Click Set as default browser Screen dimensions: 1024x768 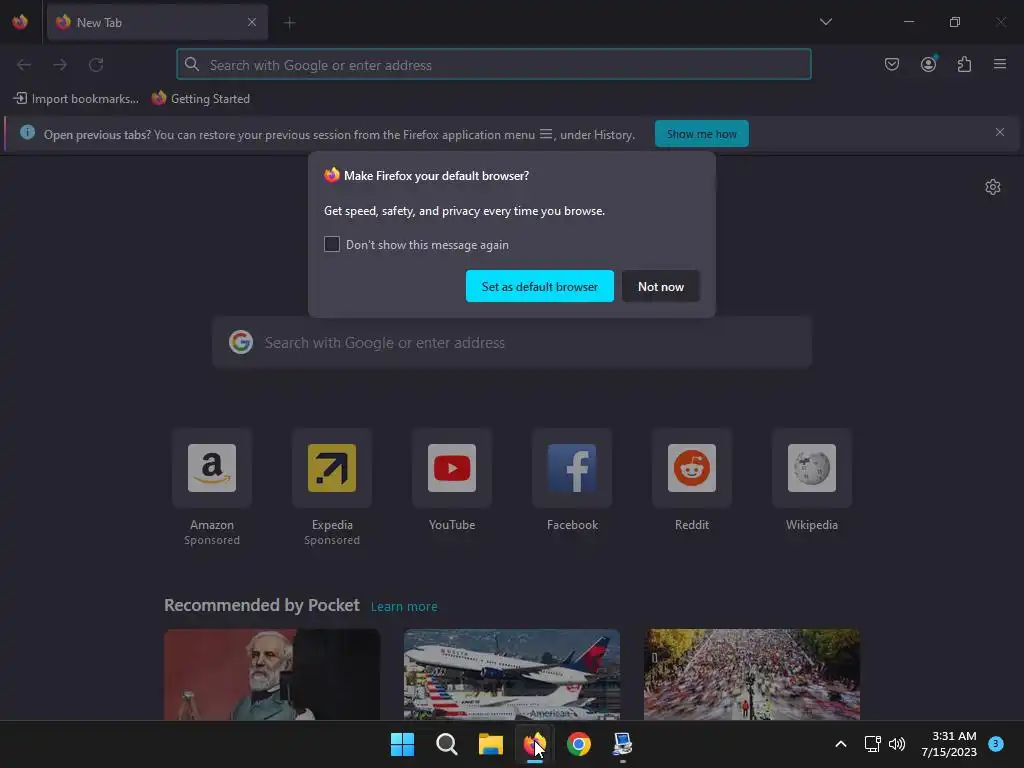539,286
